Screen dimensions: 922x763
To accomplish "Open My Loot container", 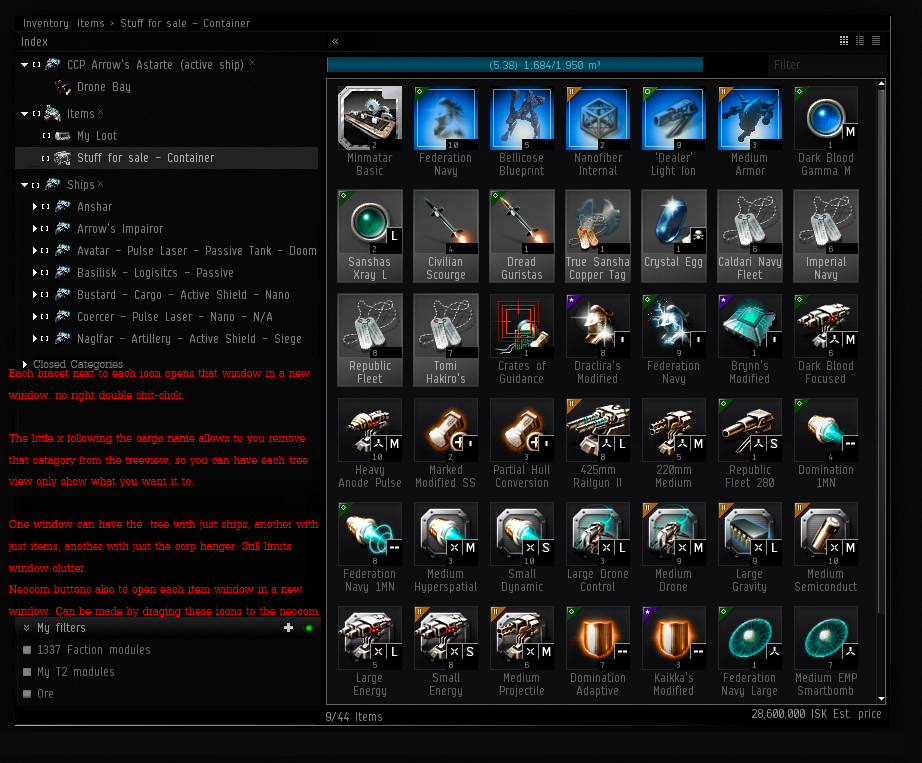I will (x=97, y=136).
